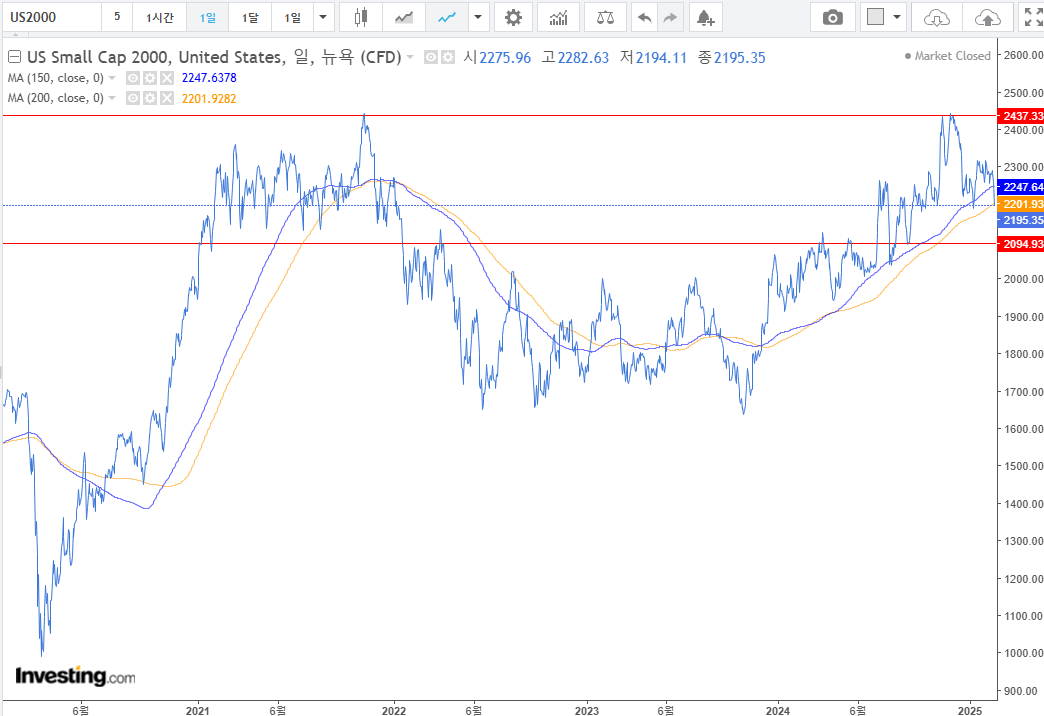
Task: Click the 2195.35 current price label
Action: [x=1021, y=220]
